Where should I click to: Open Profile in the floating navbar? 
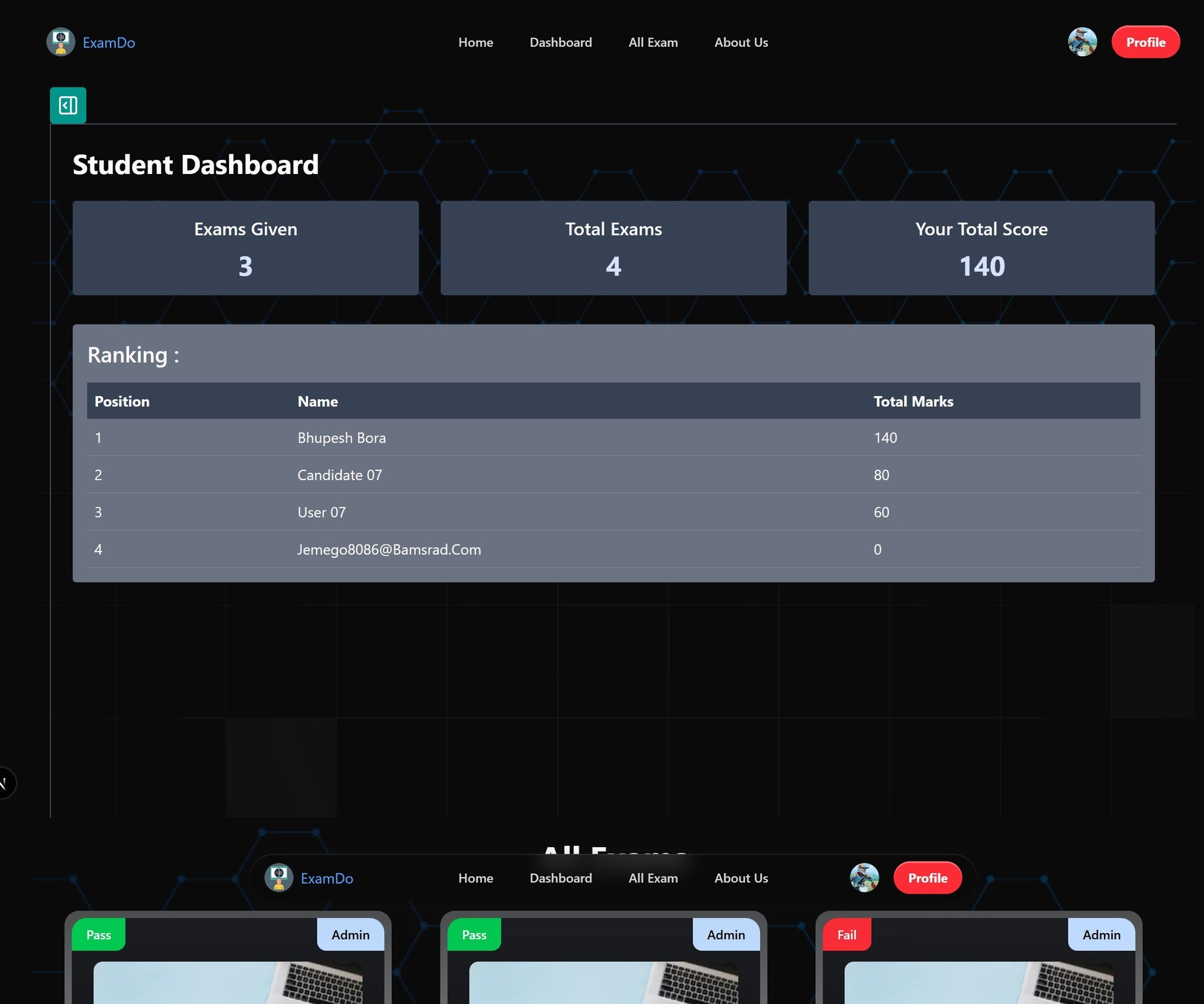(x=927, y=877)
